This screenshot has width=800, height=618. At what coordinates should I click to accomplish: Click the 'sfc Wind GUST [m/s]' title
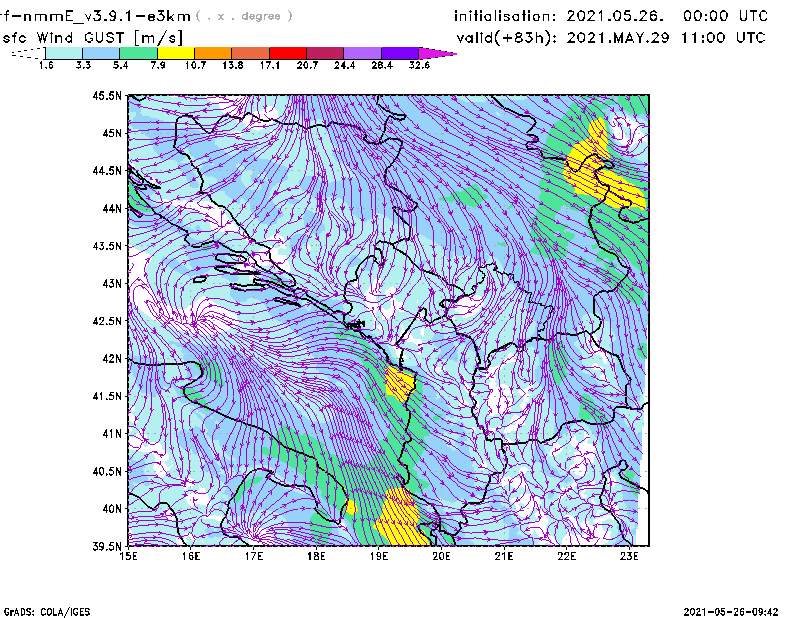(x=92, y=38)
